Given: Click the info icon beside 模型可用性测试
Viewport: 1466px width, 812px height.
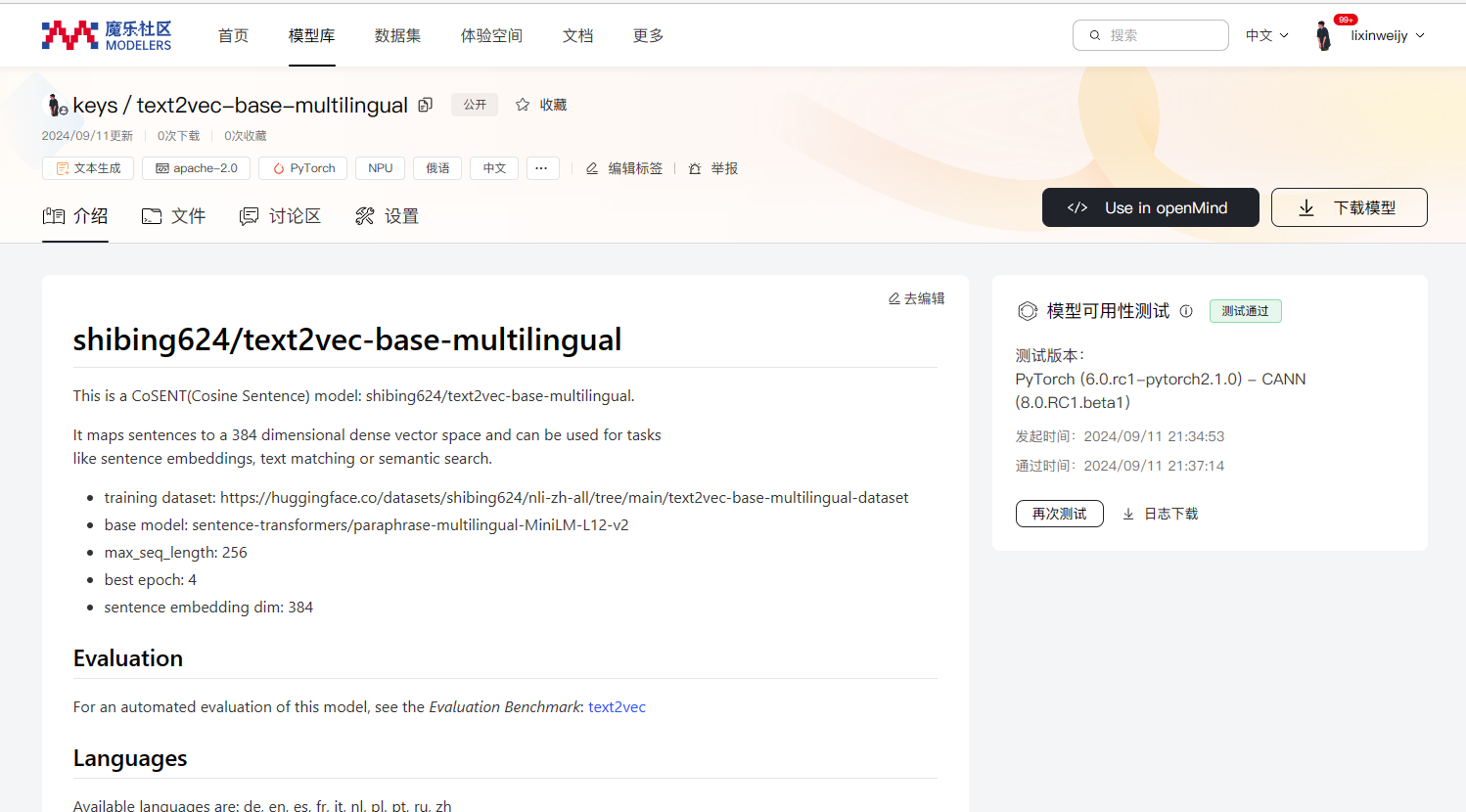Looking at the screenshot, I should [1186, 310].
